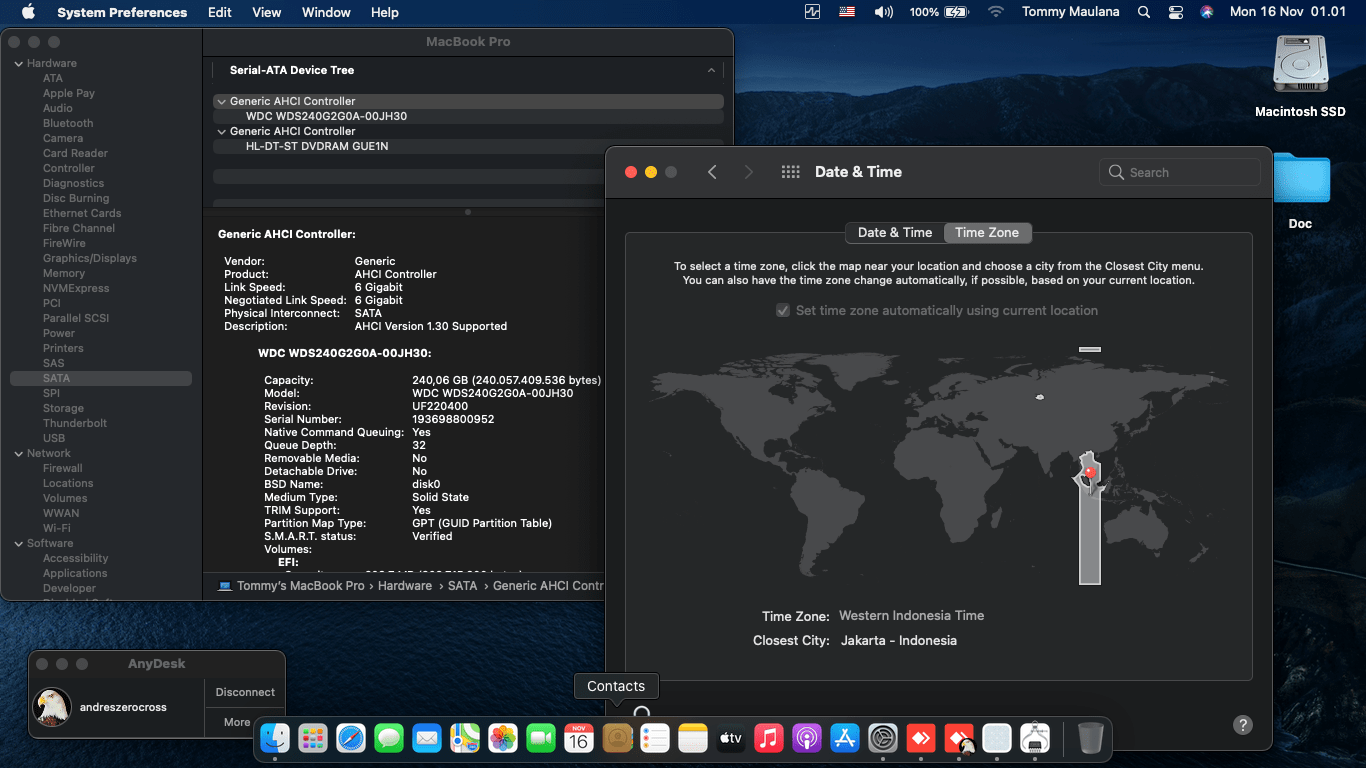Open the App Store from the dock

click(845, 739)
